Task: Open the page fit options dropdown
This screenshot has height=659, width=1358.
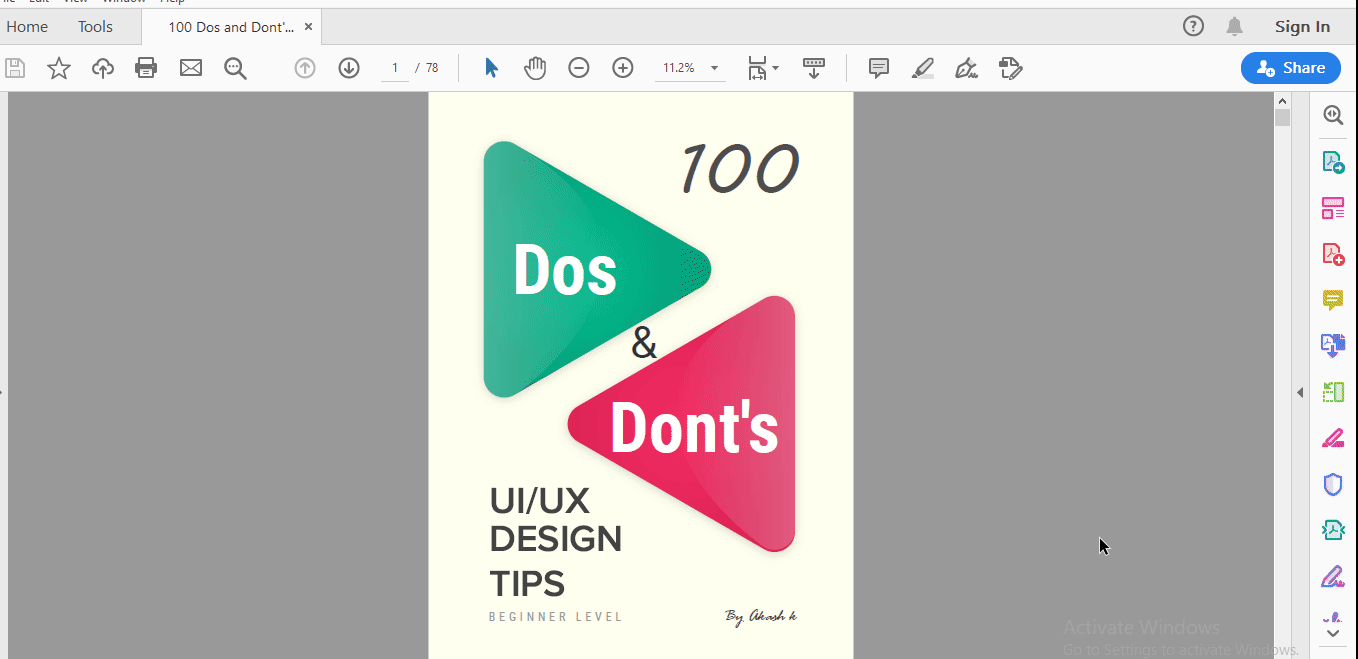Action: coord(763,68)
